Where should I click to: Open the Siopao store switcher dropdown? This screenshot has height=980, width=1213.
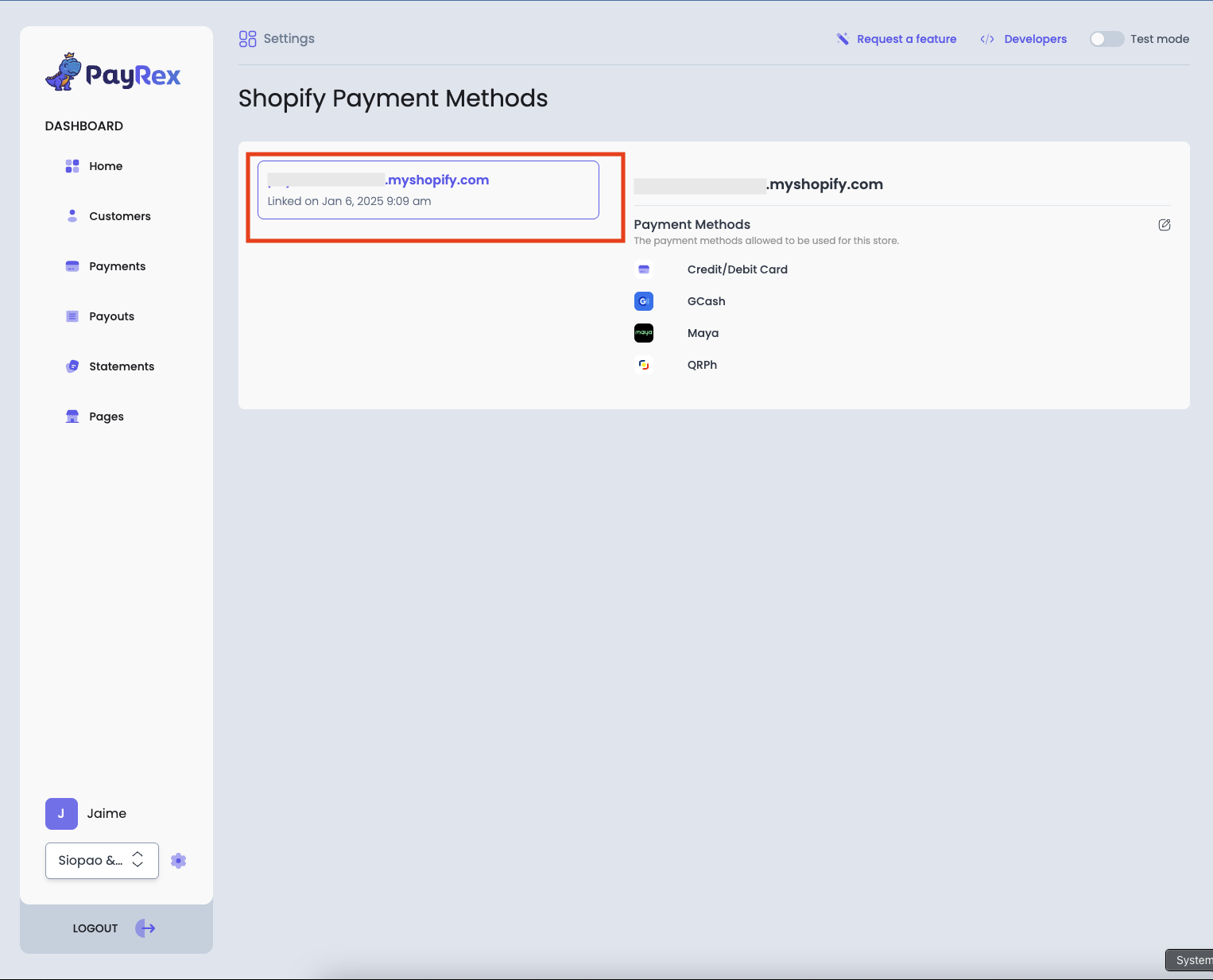(101, 860)
